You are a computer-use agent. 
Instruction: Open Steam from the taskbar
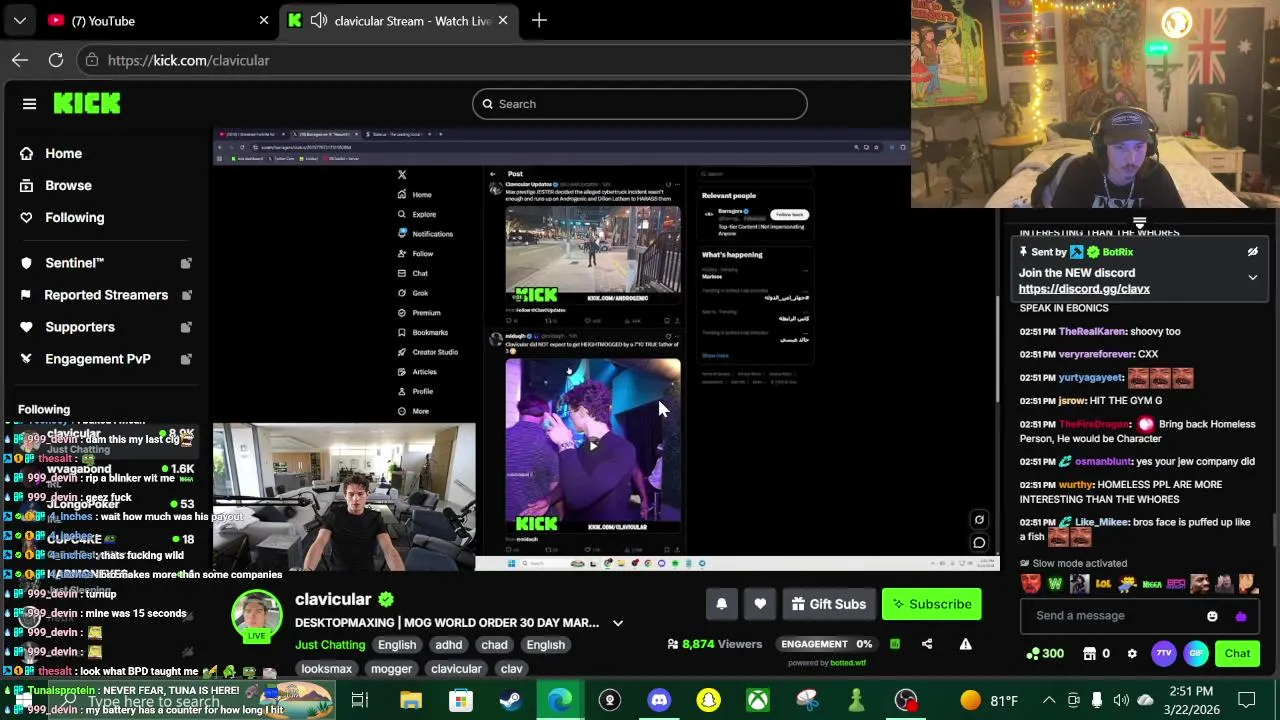(510, 700)
